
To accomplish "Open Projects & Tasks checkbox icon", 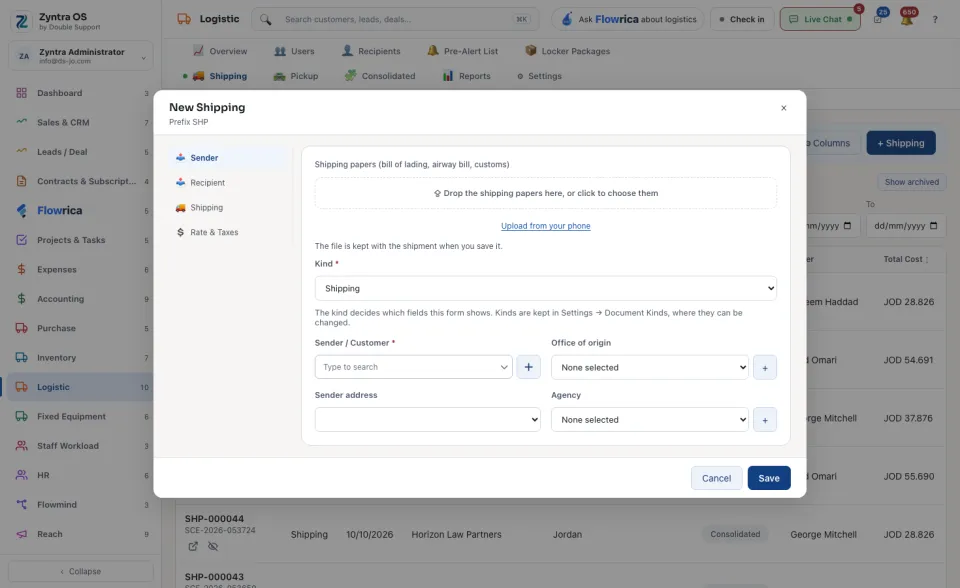I will (x=21, y=240).
